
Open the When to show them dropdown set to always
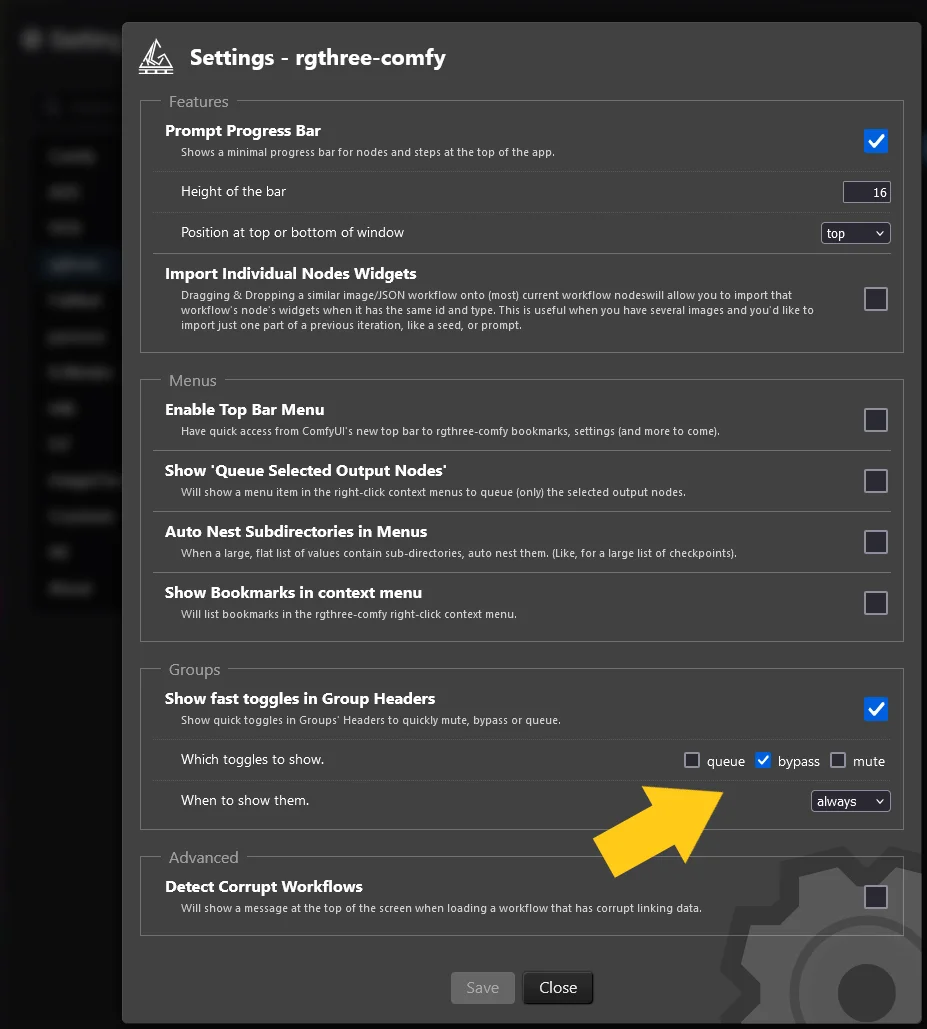[850, 801]
